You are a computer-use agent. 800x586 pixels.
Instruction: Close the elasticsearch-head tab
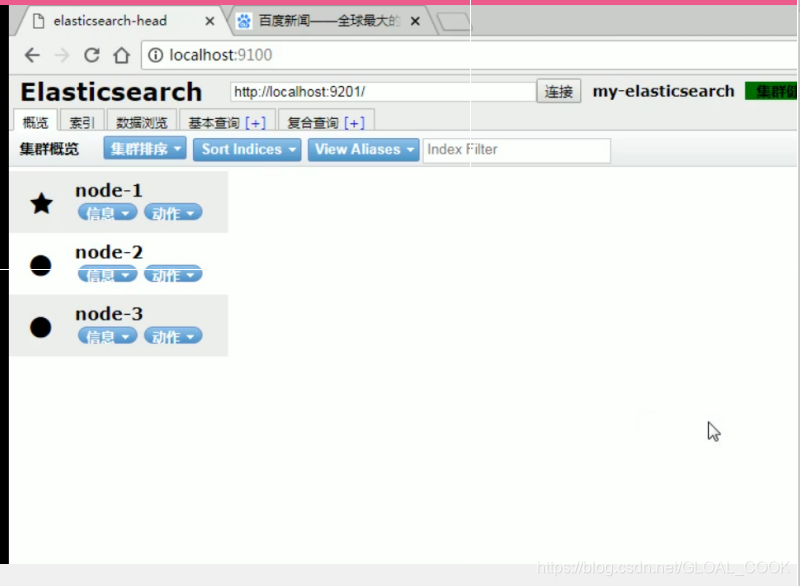[x=210, y=21]
